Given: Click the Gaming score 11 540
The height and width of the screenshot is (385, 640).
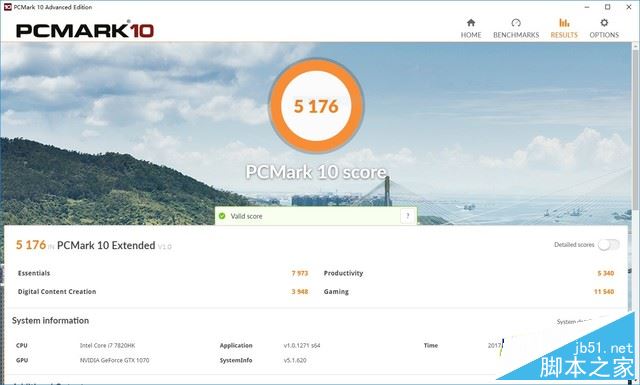Looking at the screenshot, I should coord(604,292).
